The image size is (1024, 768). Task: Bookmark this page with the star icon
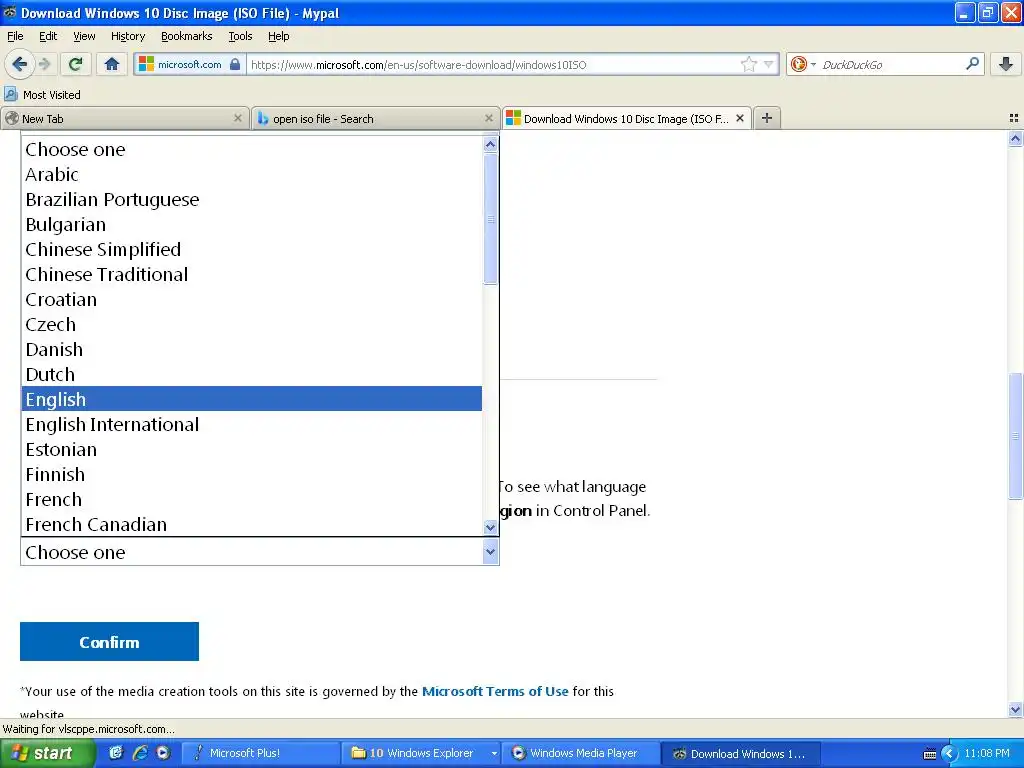pos(748,64)
